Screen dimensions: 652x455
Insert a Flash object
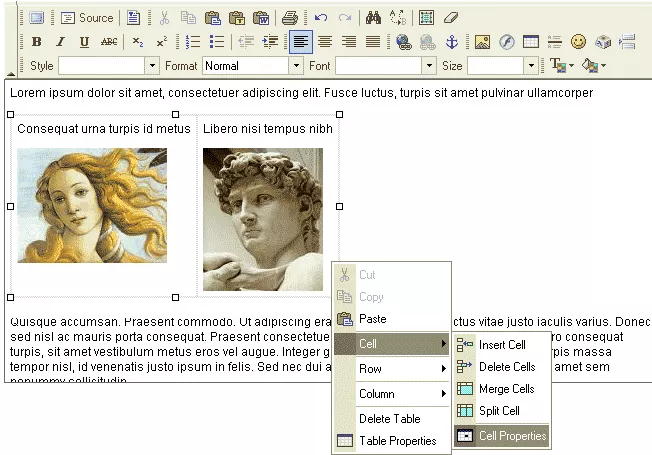506,42
